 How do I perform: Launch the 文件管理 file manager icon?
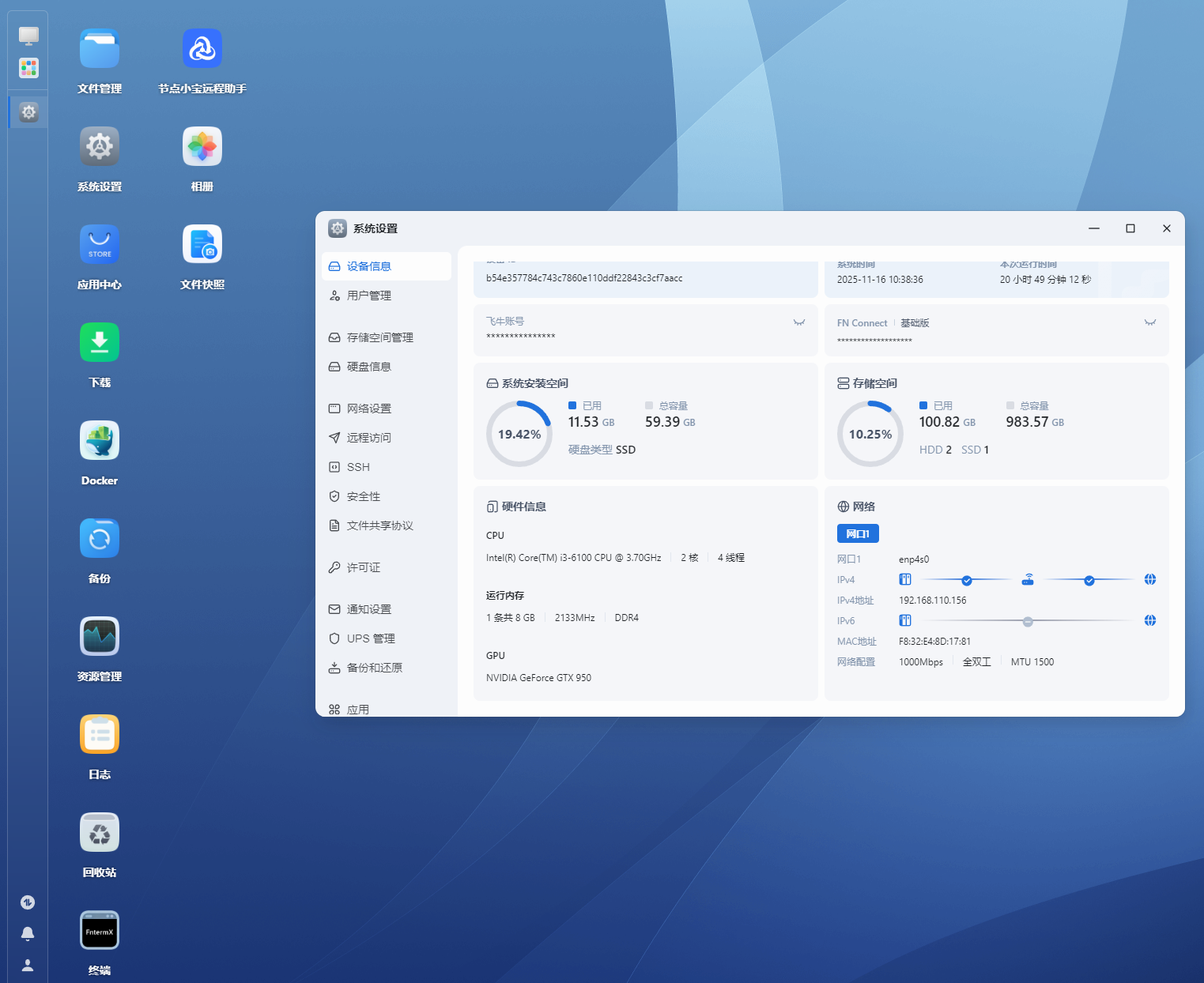pos(100,49)
